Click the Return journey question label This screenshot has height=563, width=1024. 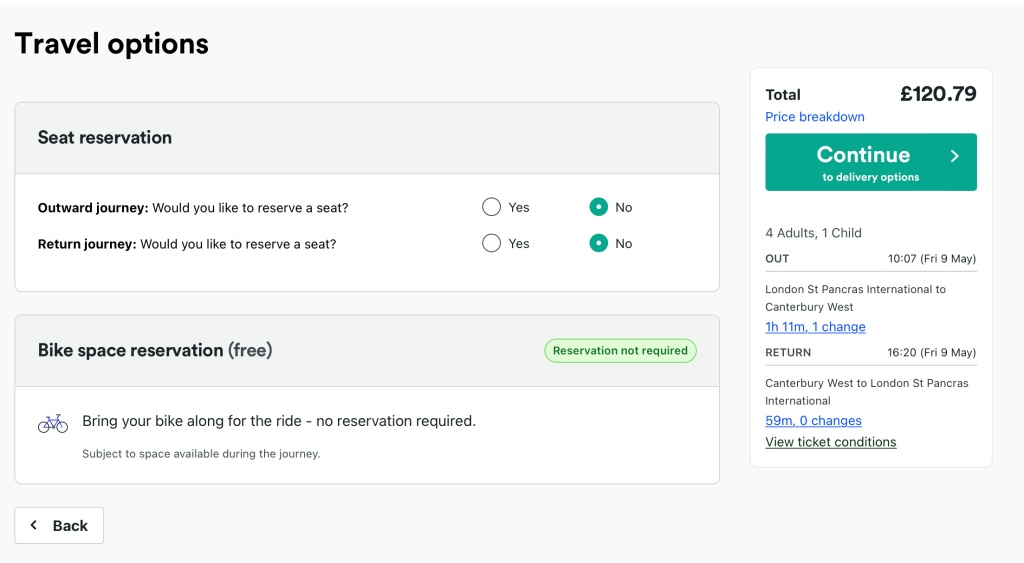[187, 244]
